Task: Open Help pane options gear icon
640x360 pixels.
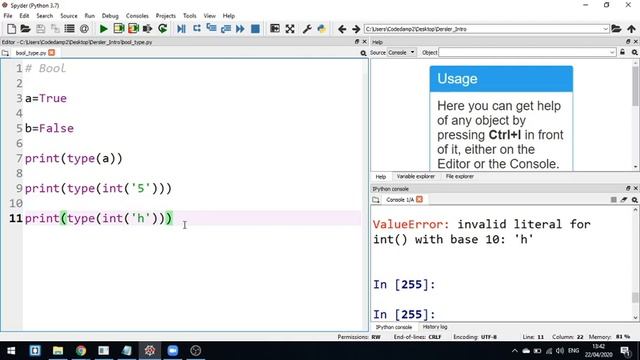Action: click(x=635, y=52)
